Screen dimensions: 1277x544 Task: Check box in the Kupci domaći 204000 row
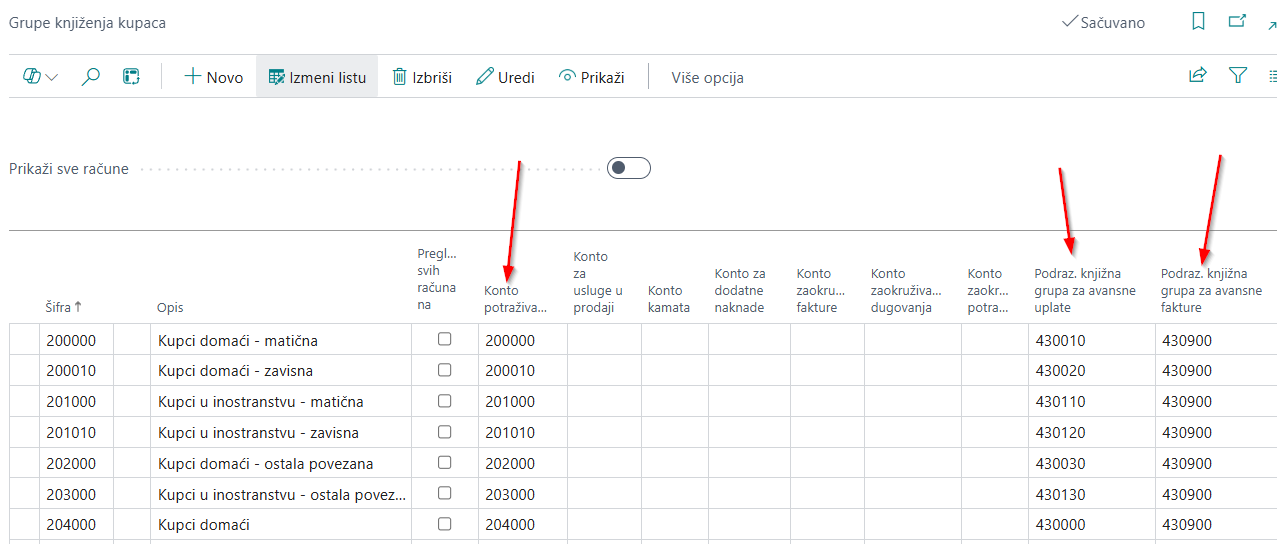click(x=444, y=524)
